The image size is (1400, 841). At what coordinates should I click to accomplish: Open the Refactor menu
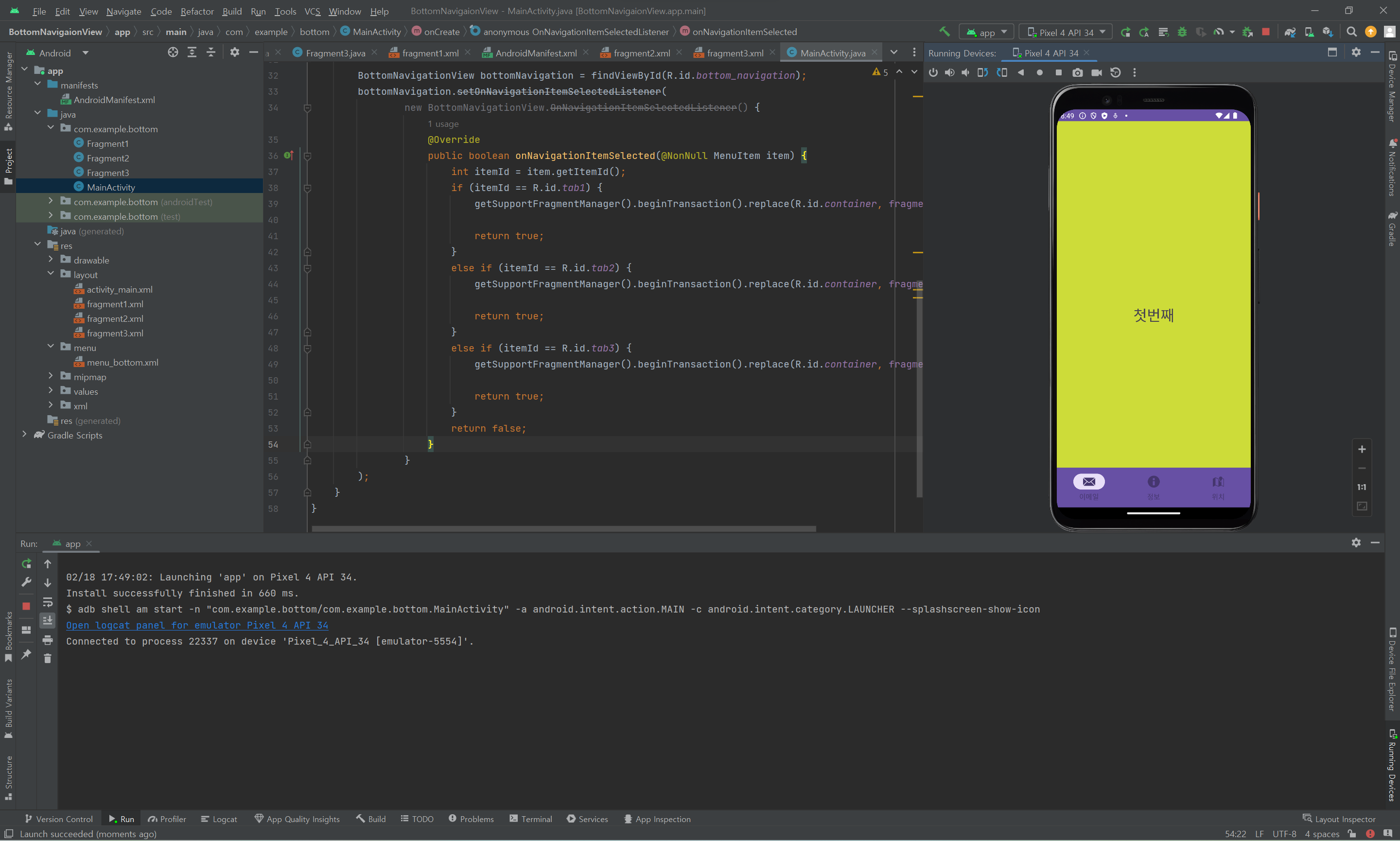point(196,11)
